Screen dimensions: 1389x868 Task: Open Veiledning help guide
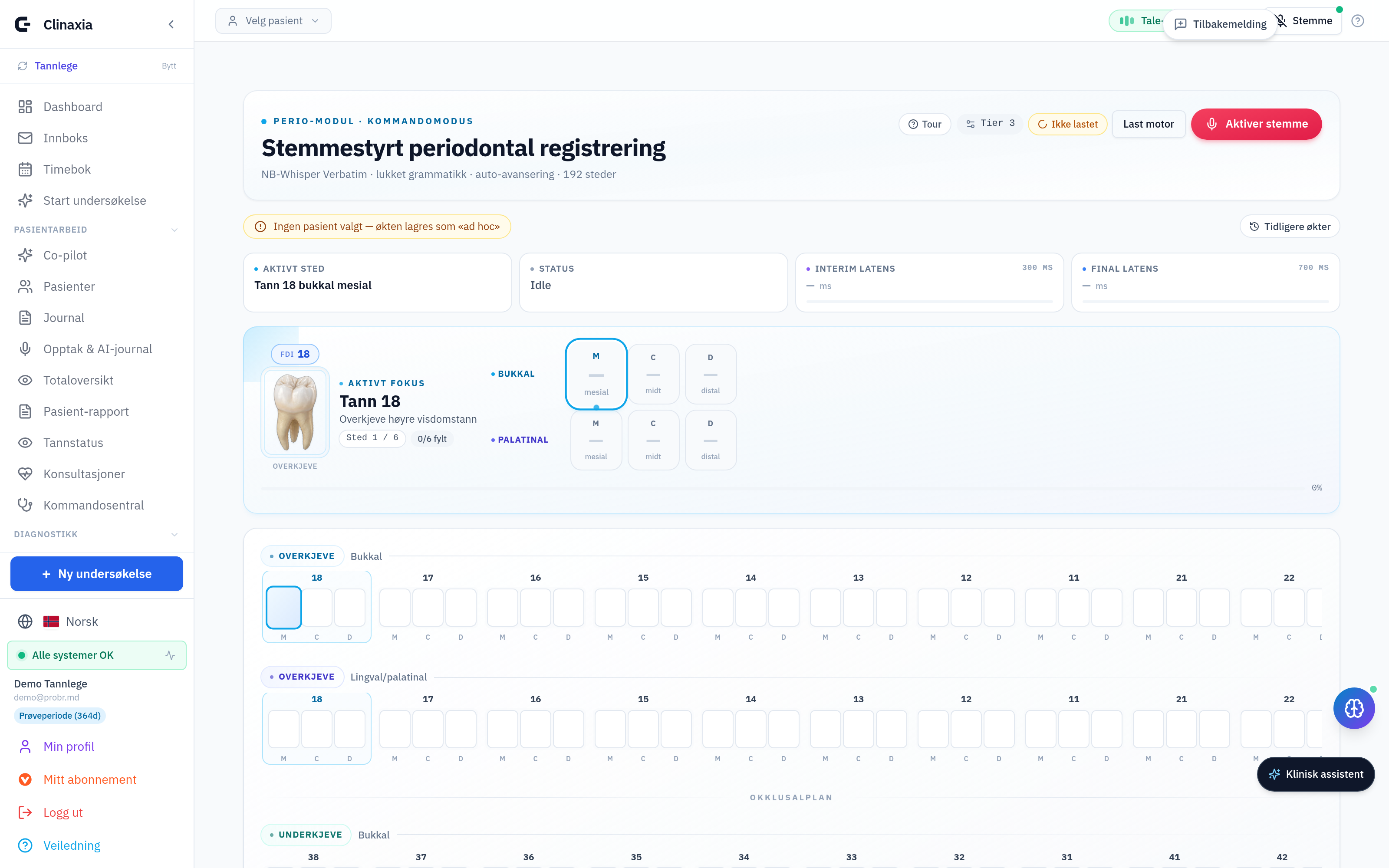tap(97, 845)
